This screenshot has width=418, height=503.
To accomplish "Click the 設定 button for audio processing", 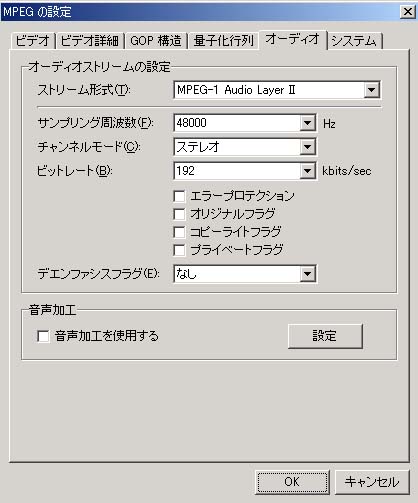I will pos(325,336).
